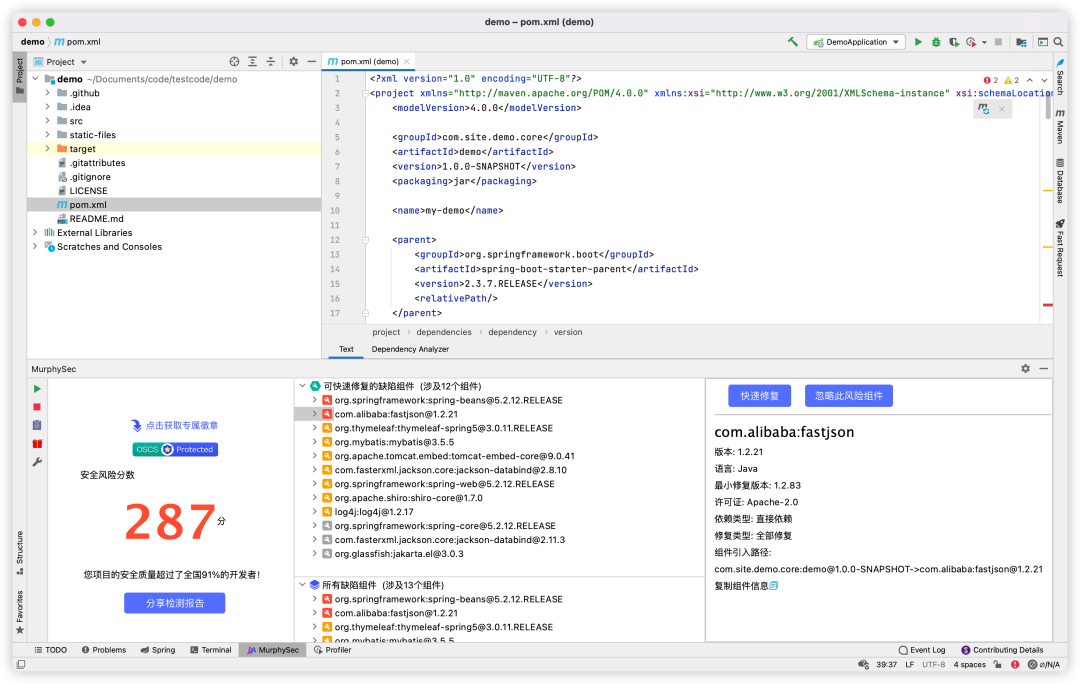The width and height of the screenshot is (1080, 684).
Task: Select file in project tree with locate icon
Action: click(x=235, y=61)
